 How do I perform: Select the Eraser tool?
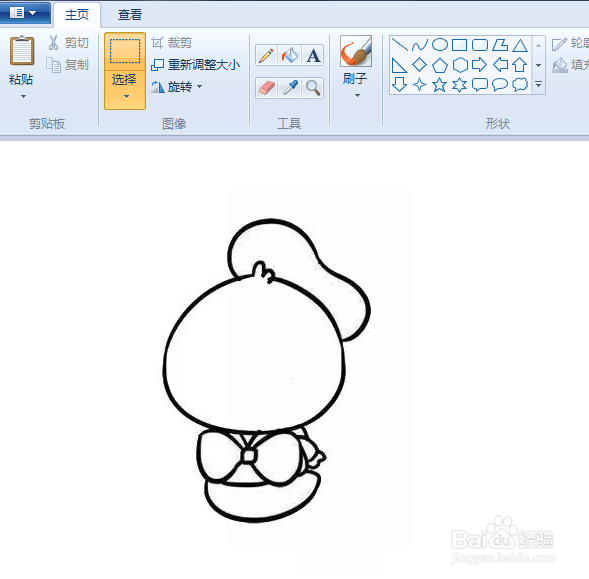[x=266, y=88]
